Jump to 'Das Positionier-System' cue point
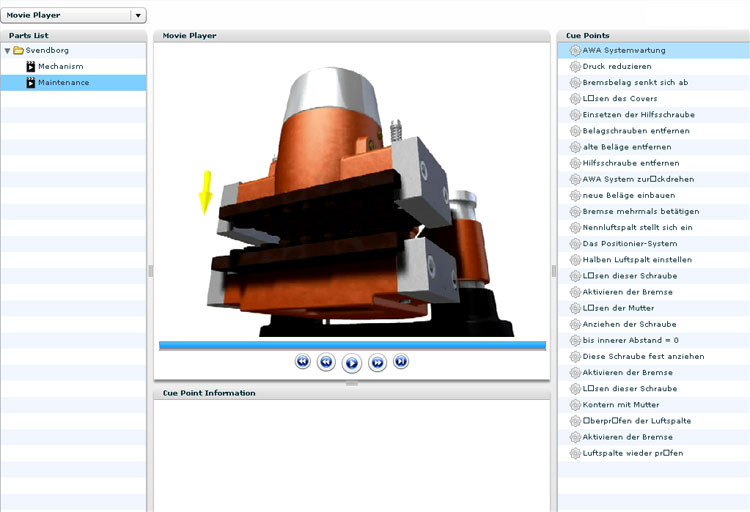This screenshot has width=750, height=512. (630, 244)
